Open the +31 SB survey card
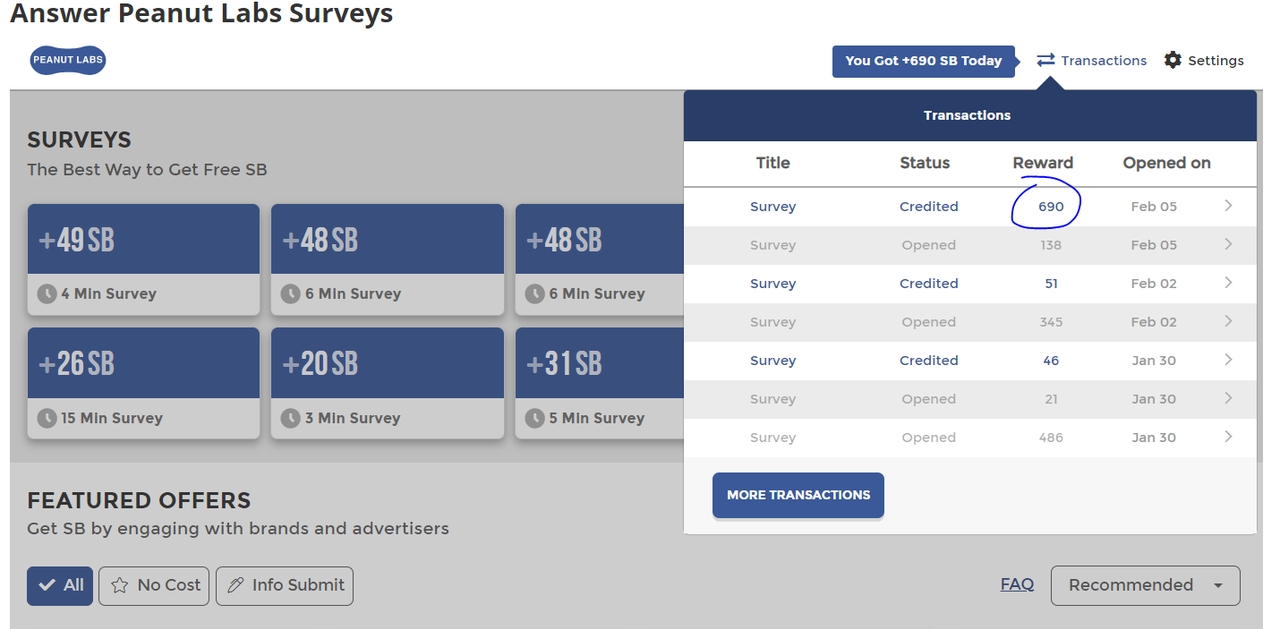This screenshot has height=629, width=1280. pos(599,383)
